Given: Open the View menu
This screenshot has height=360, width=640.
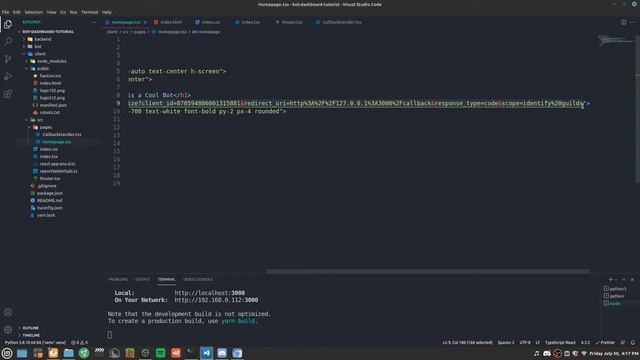Looking at the screenshot, I should (51, 12).
